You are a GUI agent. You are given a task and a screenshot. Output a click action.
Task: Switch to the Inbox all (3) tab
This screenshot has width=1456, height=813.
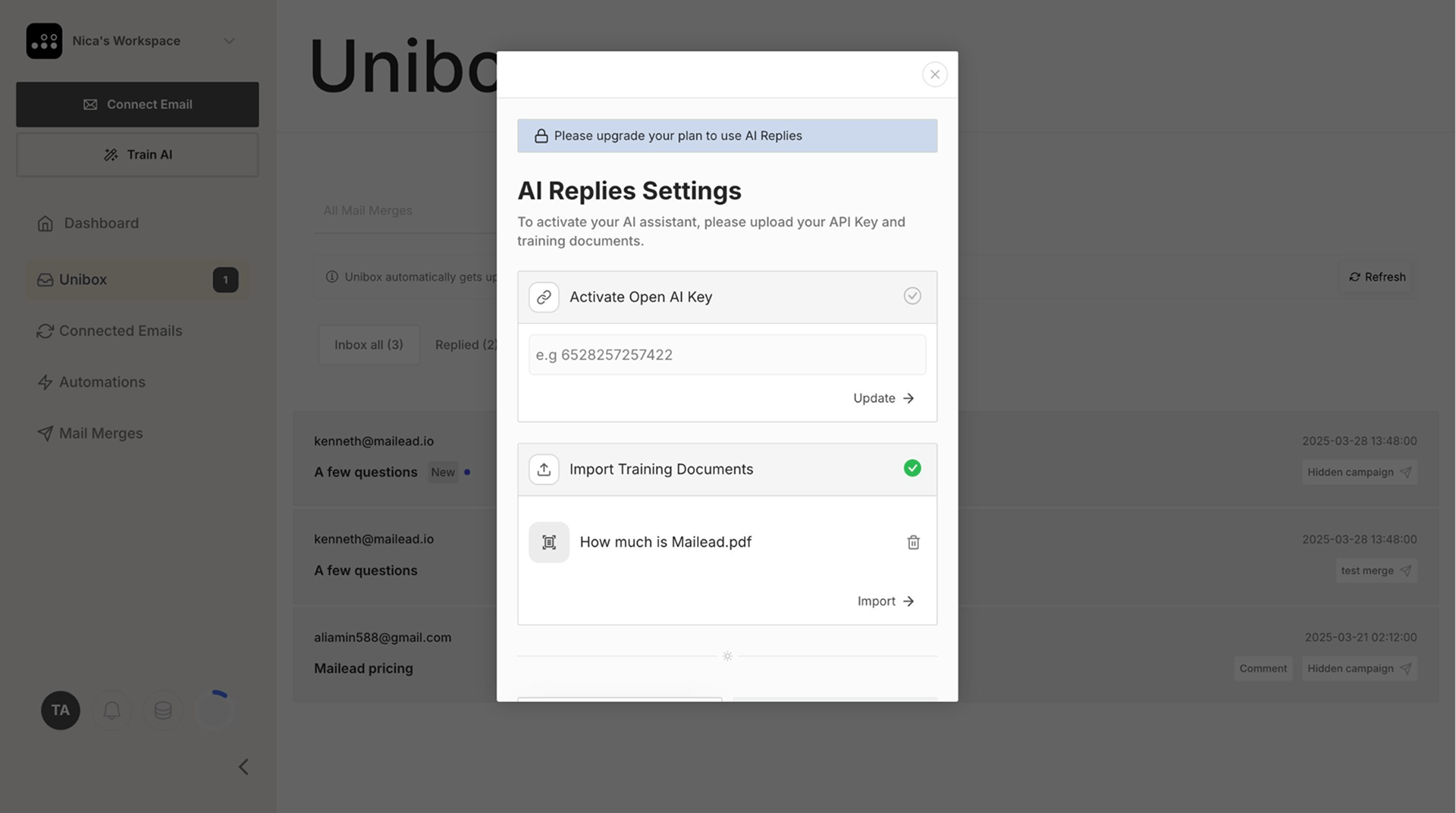point(369,344)
